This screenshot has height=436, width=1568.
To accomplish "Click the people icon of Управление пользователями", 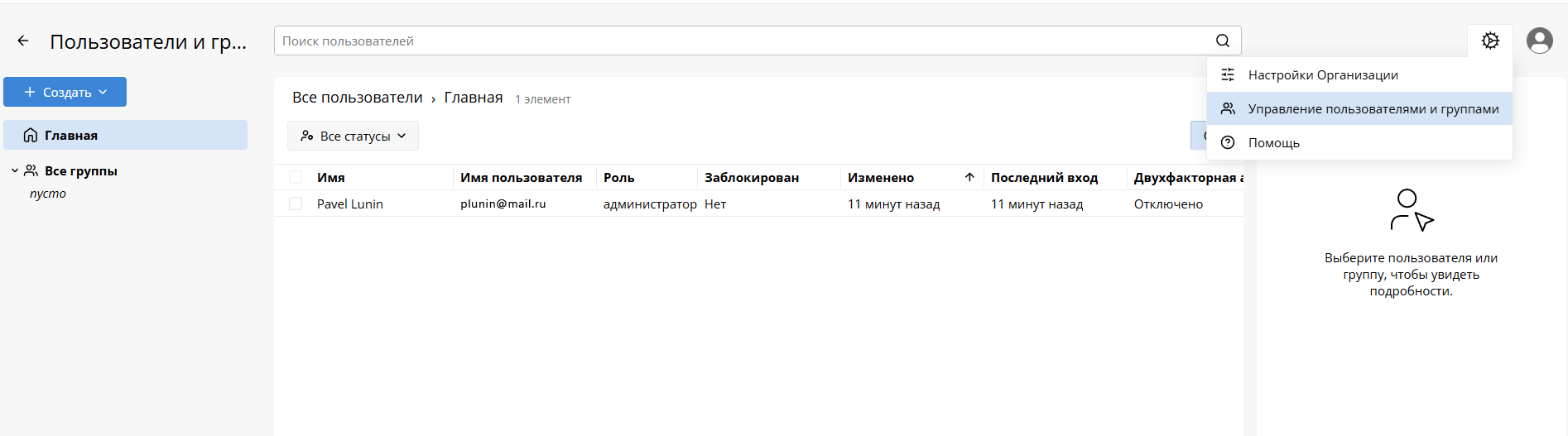I will click(x=1228, y=108).
